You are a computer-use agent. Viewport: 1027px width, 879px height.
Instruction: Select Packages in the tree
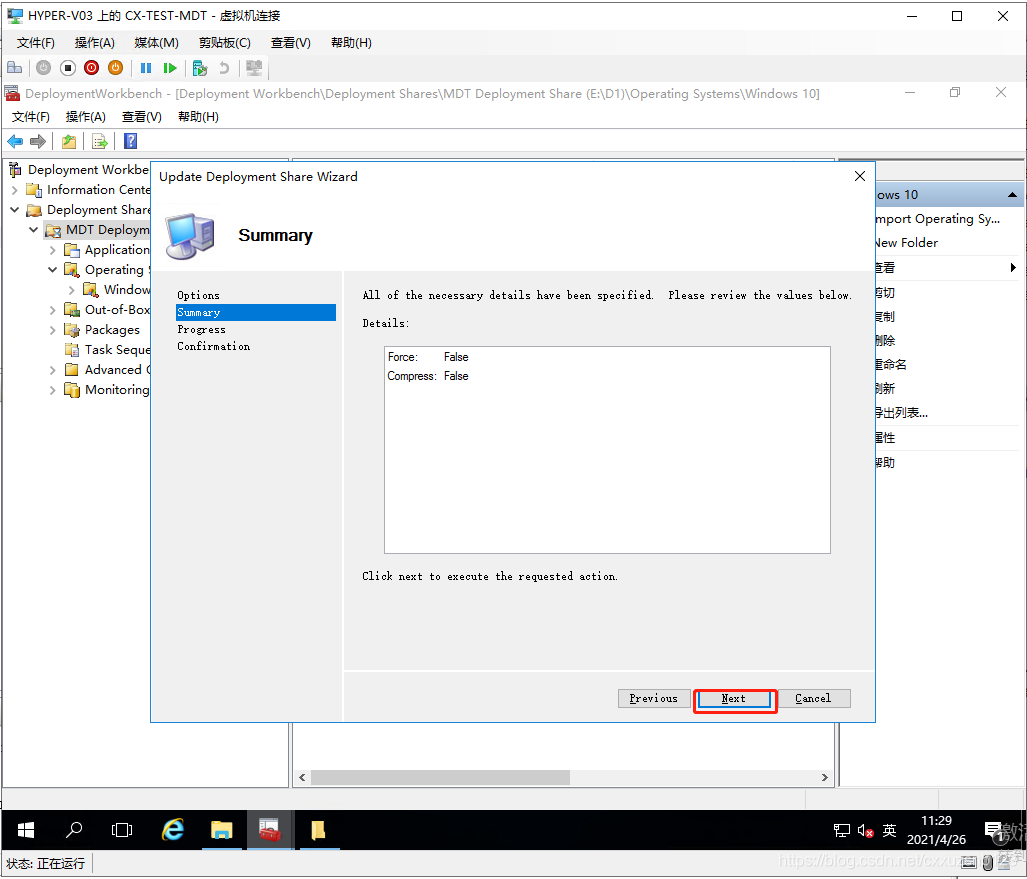pyautogui.click(x=112, y=330)
